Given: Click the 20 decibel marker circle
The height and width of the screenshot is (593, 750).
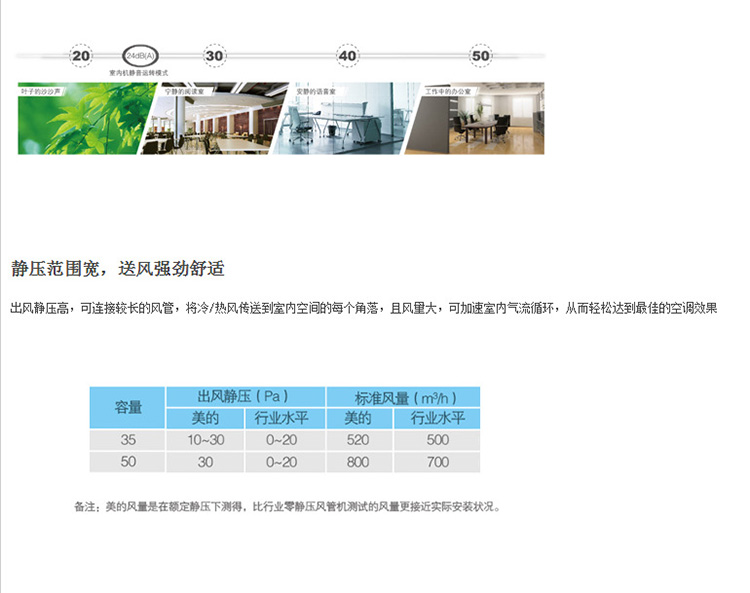Looking at the screenshot, I should point(82,56).
